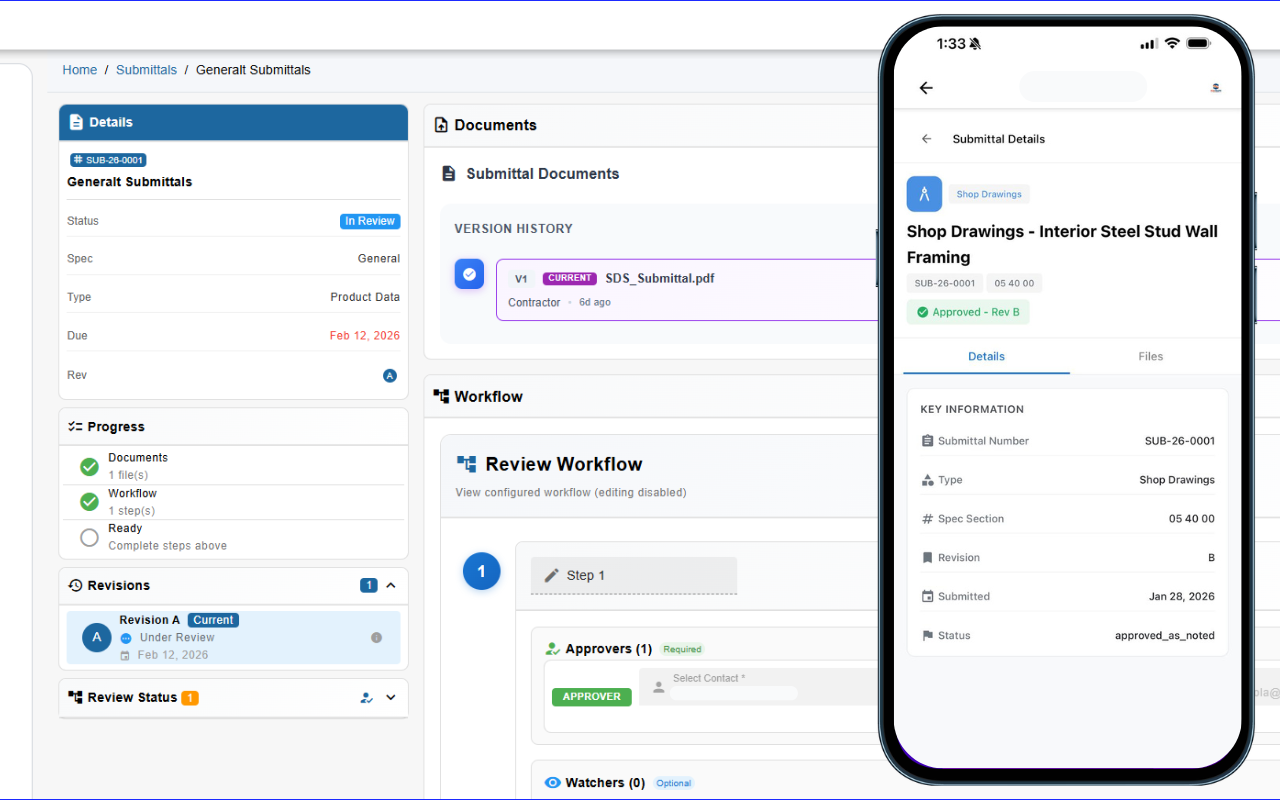The height and width of the screenshot is (800, 1280).
Task: Select the Details tab on phone
Action: coord(986,356)
